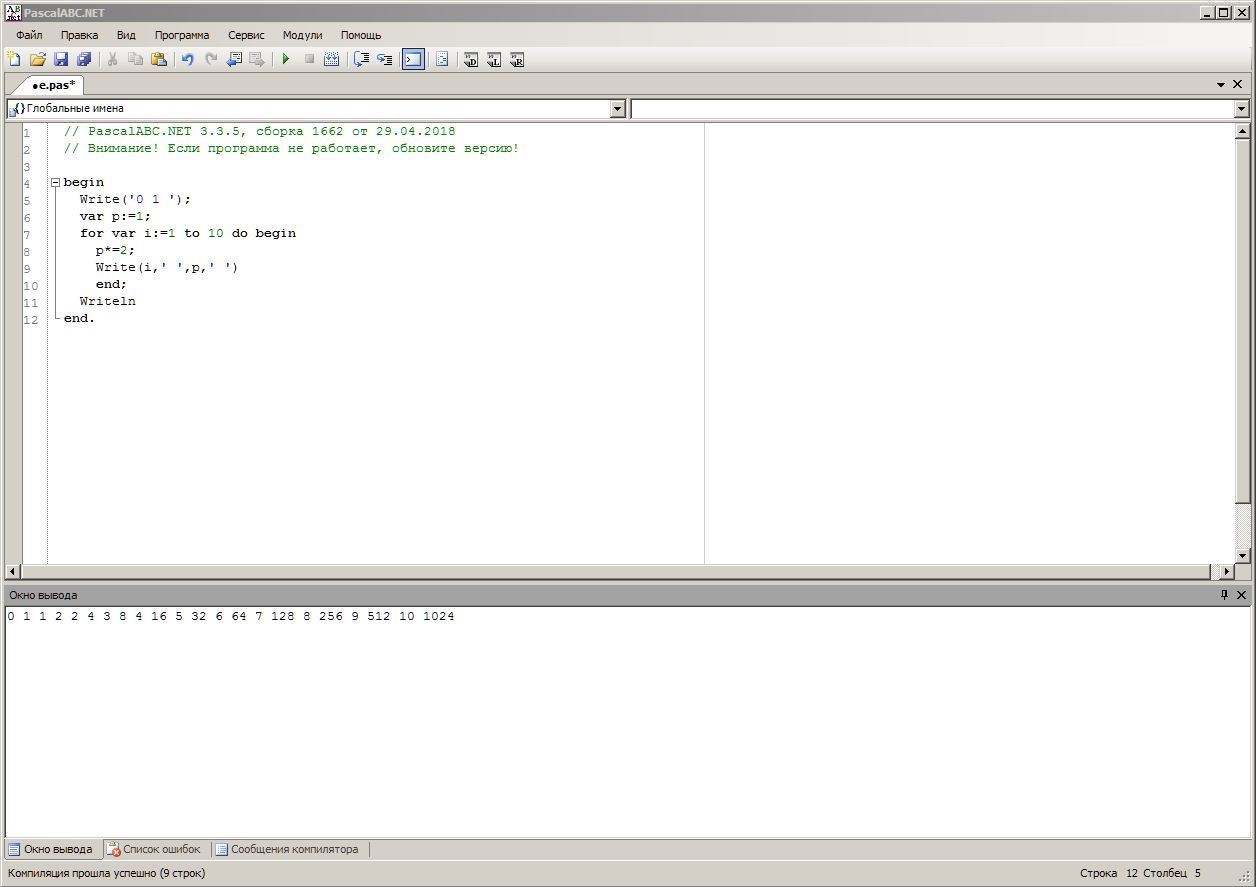The image size is (1256, 887).
Task: Open the Программа menu
Action: coord(182,35)
